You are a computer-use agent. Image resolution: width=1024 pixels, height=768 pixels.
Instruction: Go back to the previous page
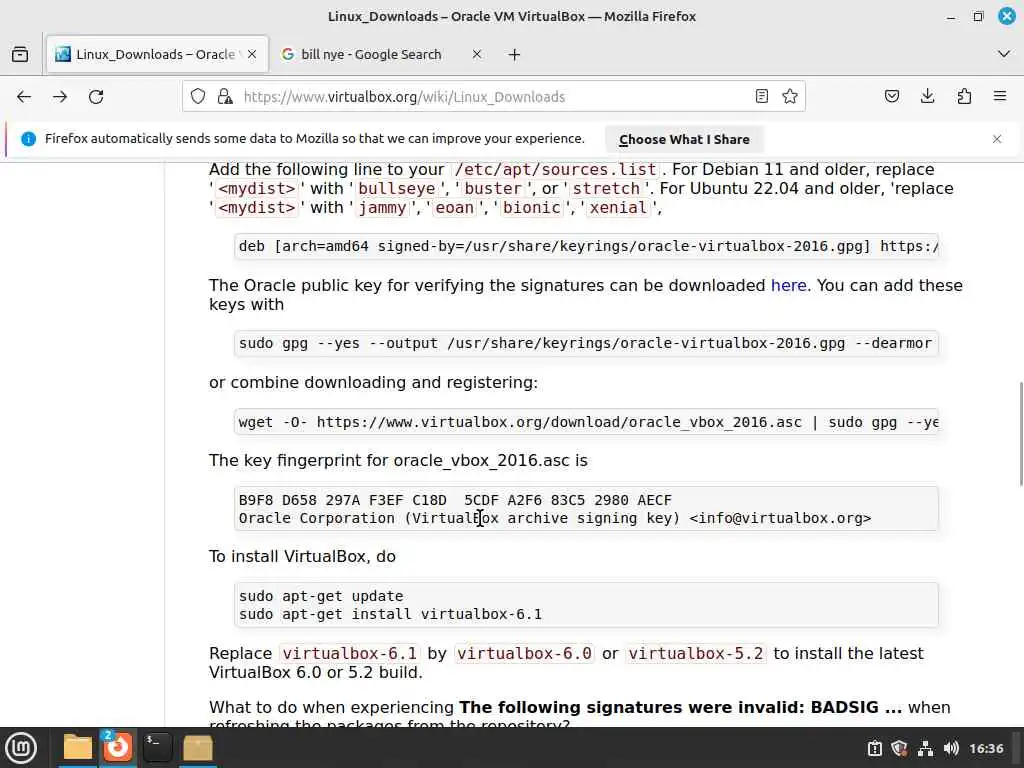tap(24, 97)
